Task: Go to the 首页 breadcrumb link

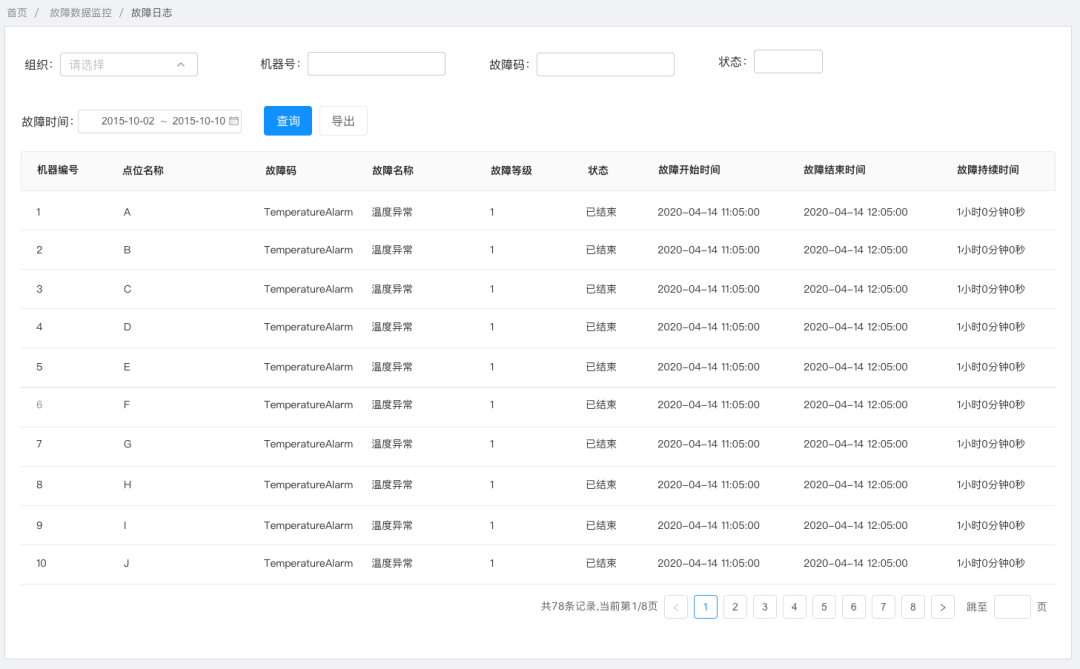Action: [x=18, y=12]
